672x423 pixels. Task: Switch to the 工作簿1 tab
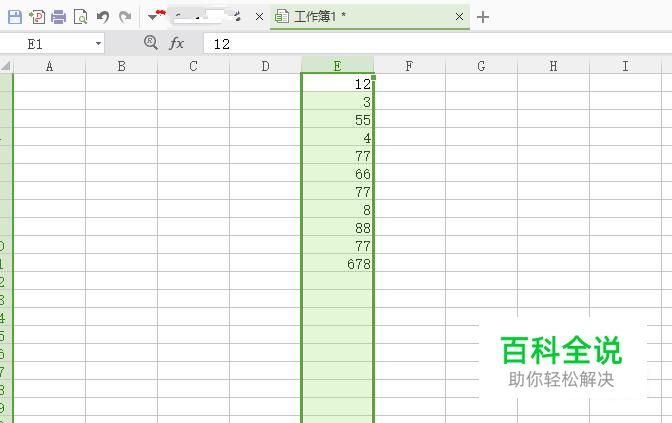tap(370, 17)
